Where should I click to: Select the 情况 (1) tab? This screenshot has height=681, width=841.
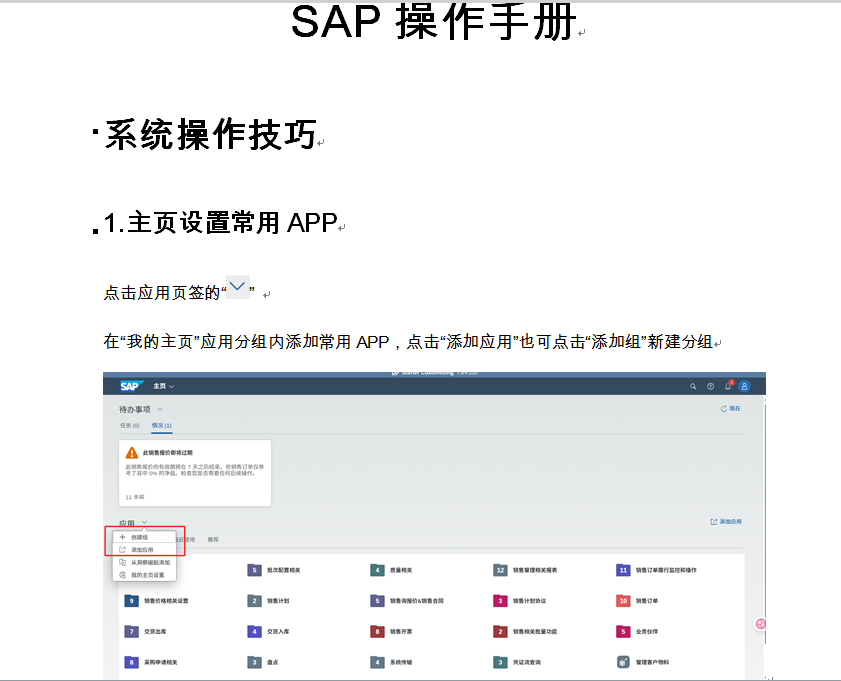point(161,426)
